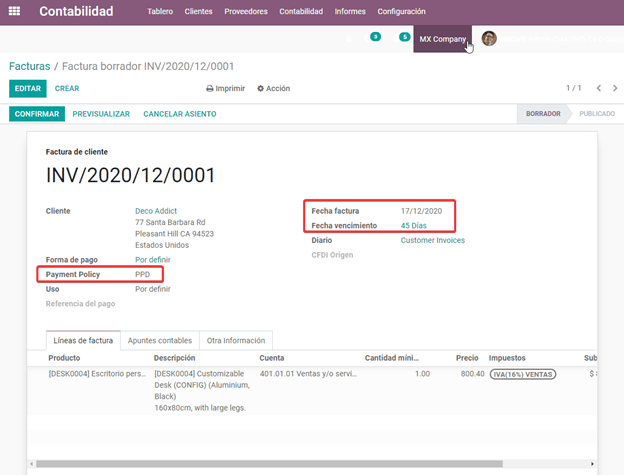This screenshot has height=475, width=624.
Task: Click the horizontal scrollbar at the bottom
Action: 300,464
